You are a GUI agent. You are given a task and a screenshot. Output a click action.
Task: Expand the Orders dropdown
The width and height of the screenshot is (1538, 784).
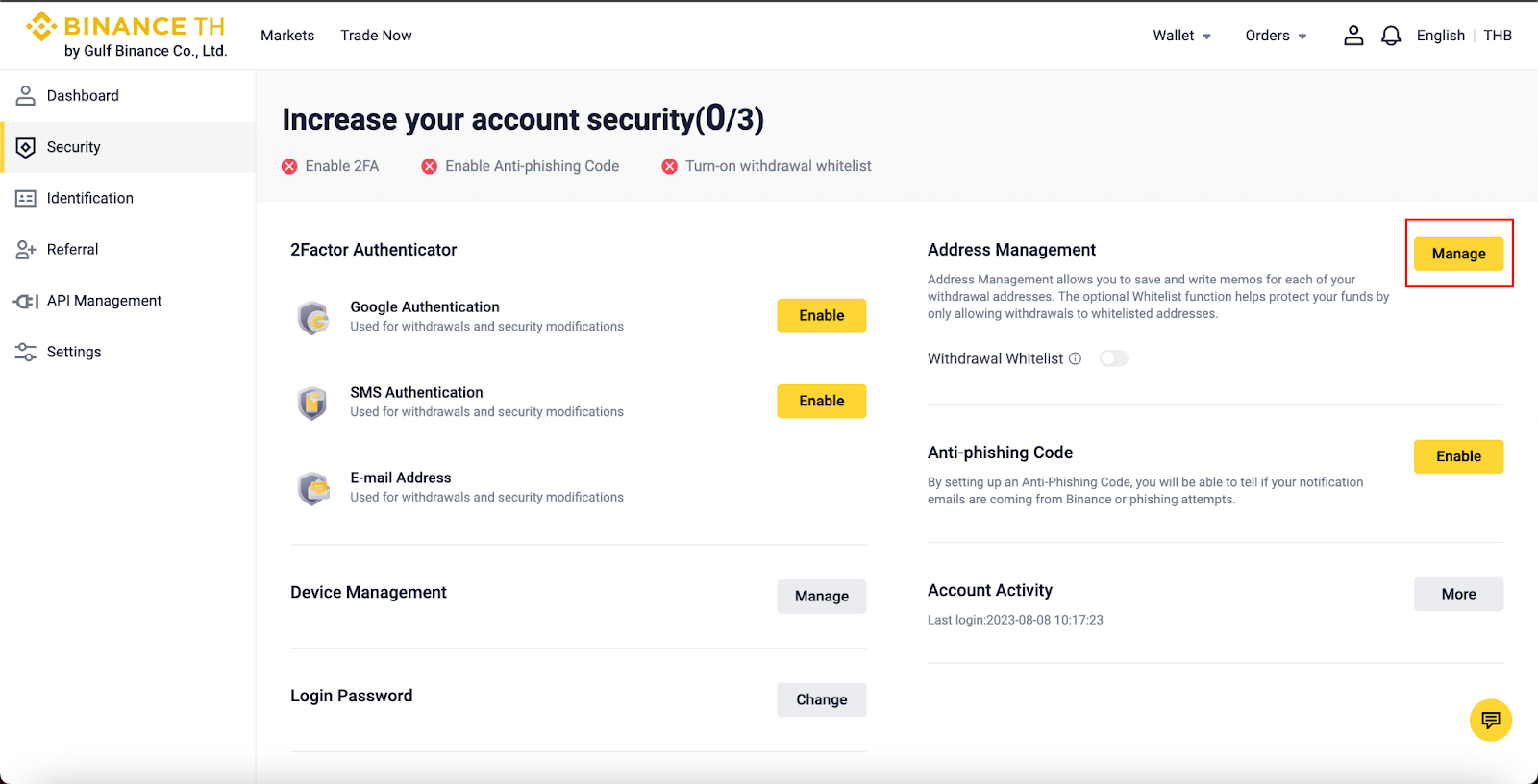(x=1276, y=36)
